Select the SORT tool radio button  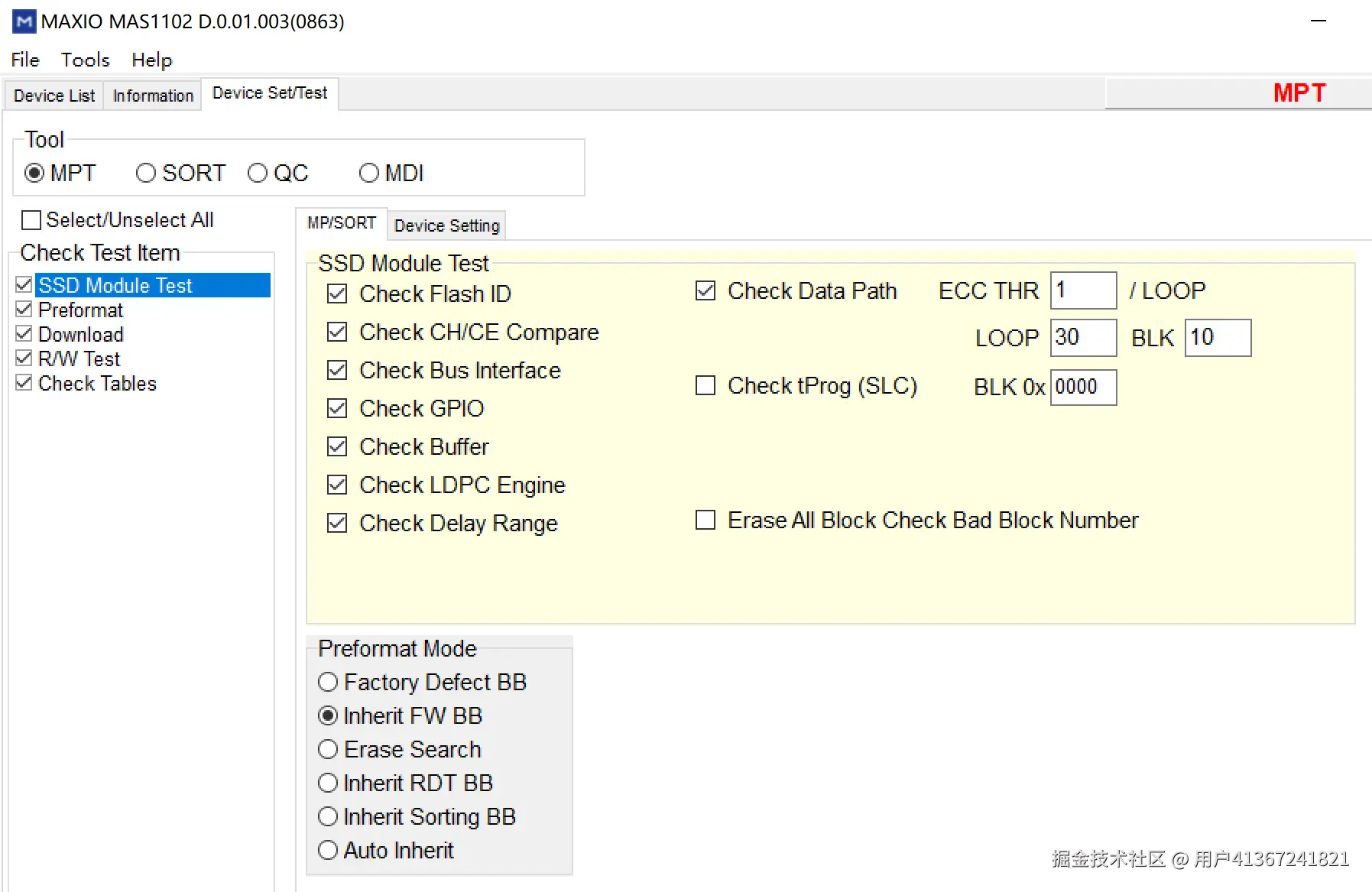pos(146,173)
